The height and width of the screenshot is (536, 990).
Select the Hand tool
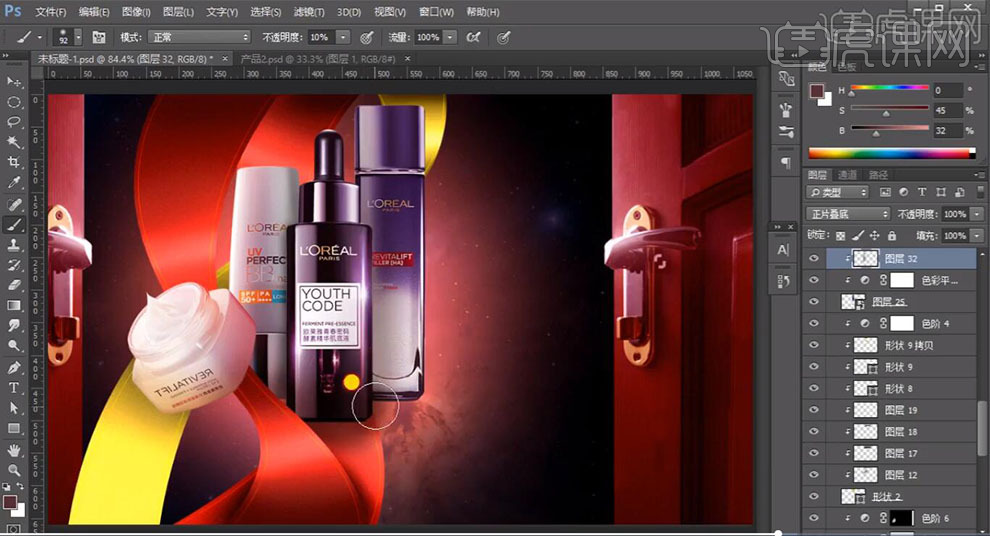point(13,450)
